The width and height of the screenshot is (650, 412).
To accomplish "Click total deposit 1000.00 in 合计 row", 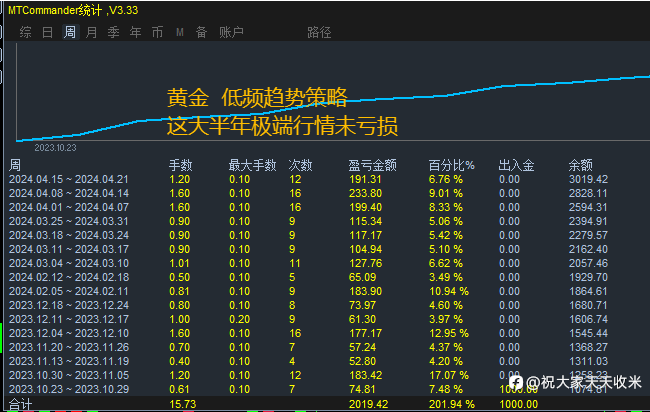I will click(519, 404).
